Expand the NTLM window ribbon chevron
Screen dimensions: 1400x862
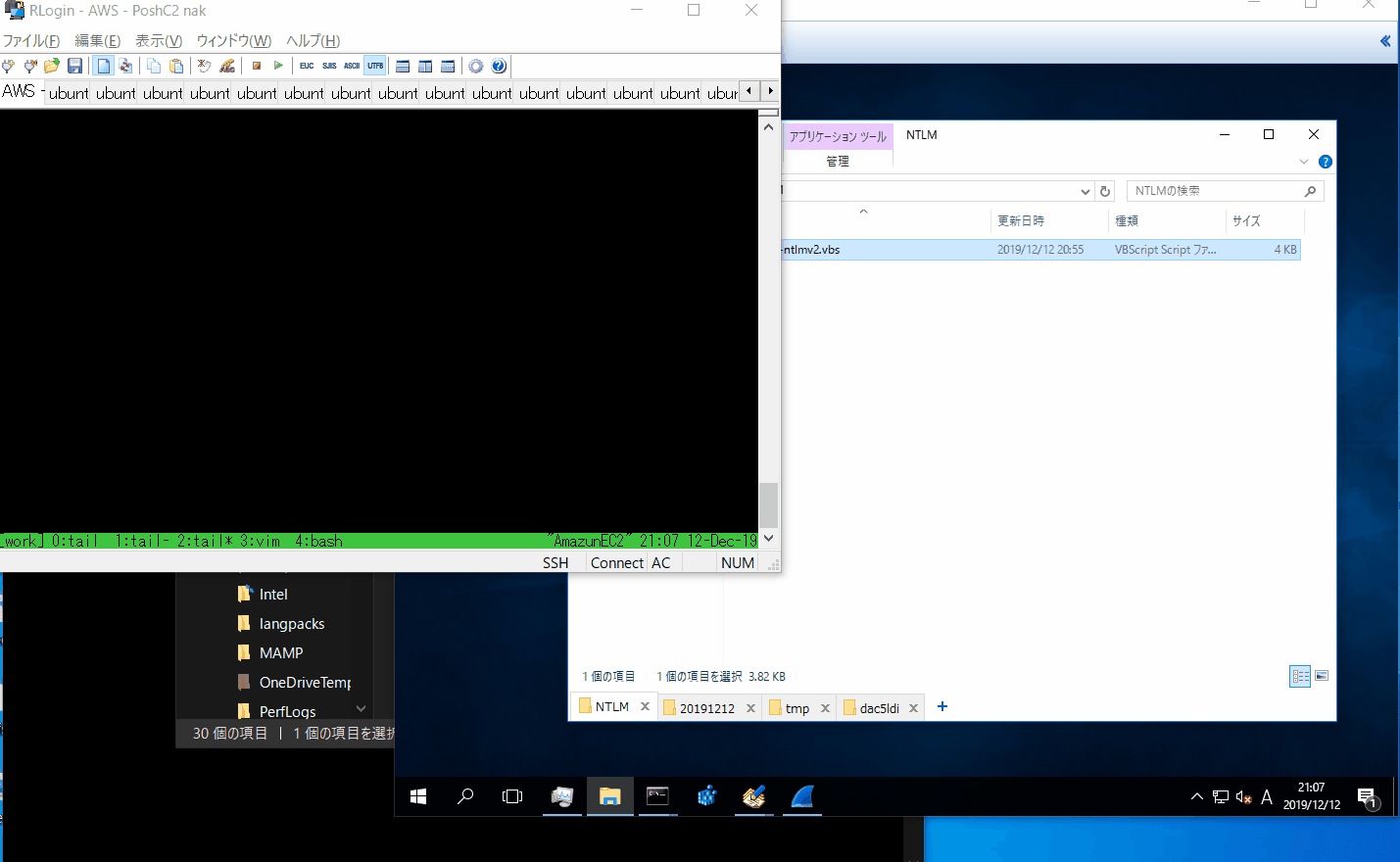(1304, 162)
